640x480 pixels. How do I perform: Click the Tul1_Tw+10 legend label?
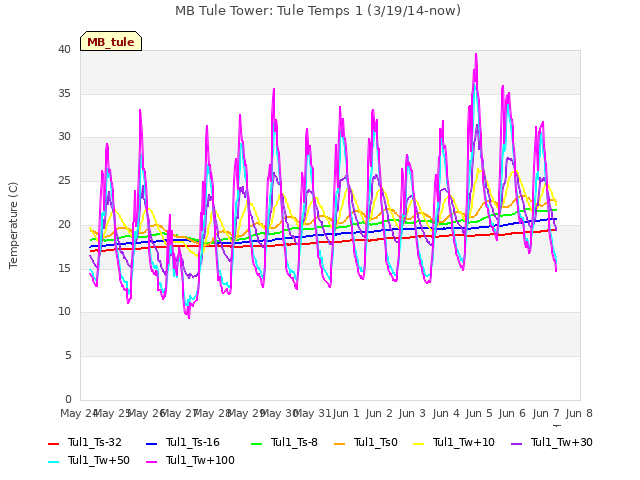464,442
